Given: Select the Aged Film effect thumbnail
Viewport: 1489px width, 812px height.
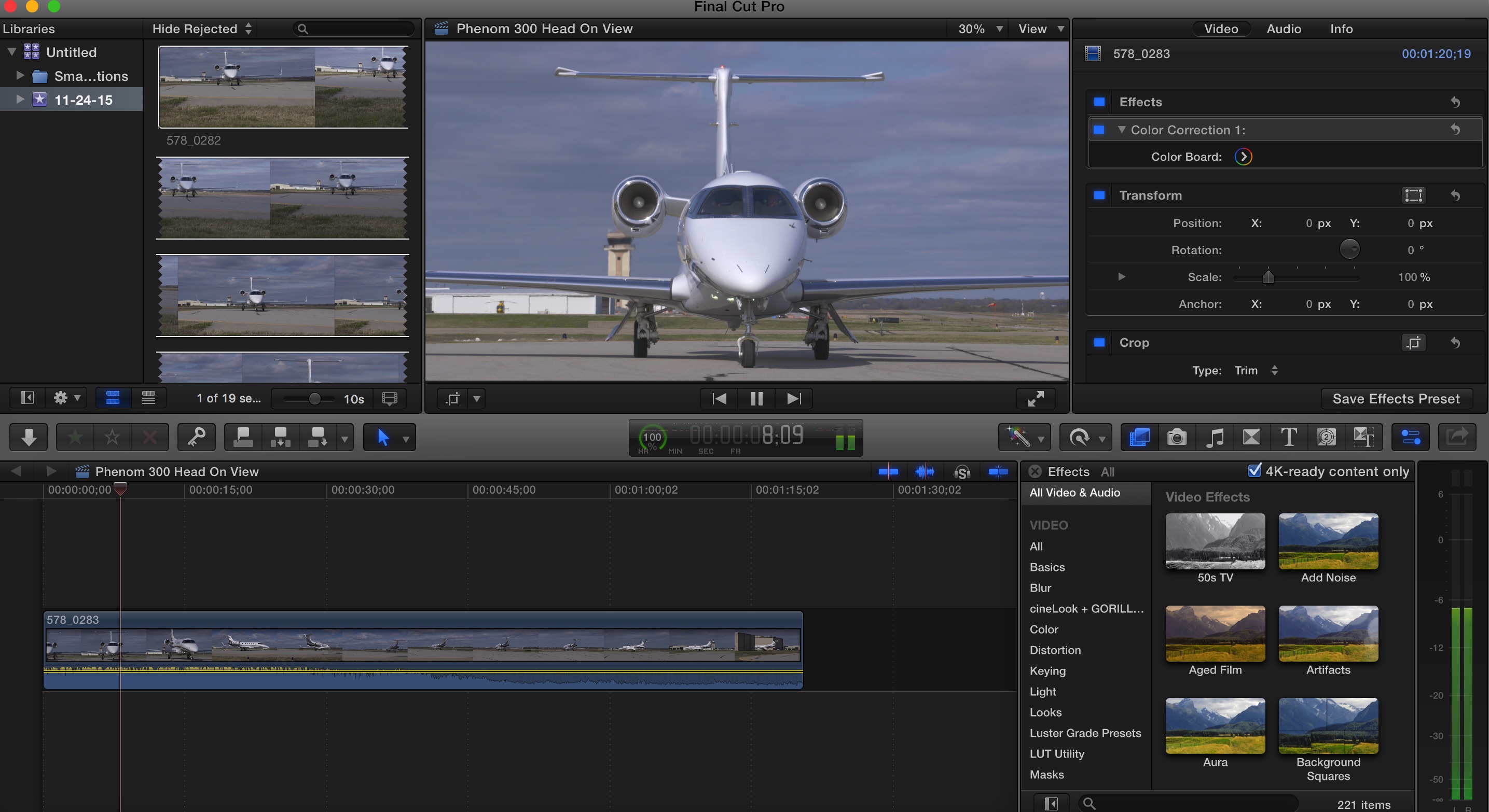Looking at the screenshot, I should tap(1215, 634).
